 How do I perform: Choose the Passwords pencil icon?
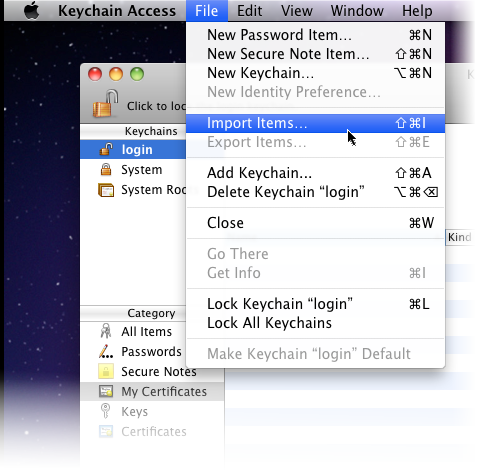click(106, 351)
